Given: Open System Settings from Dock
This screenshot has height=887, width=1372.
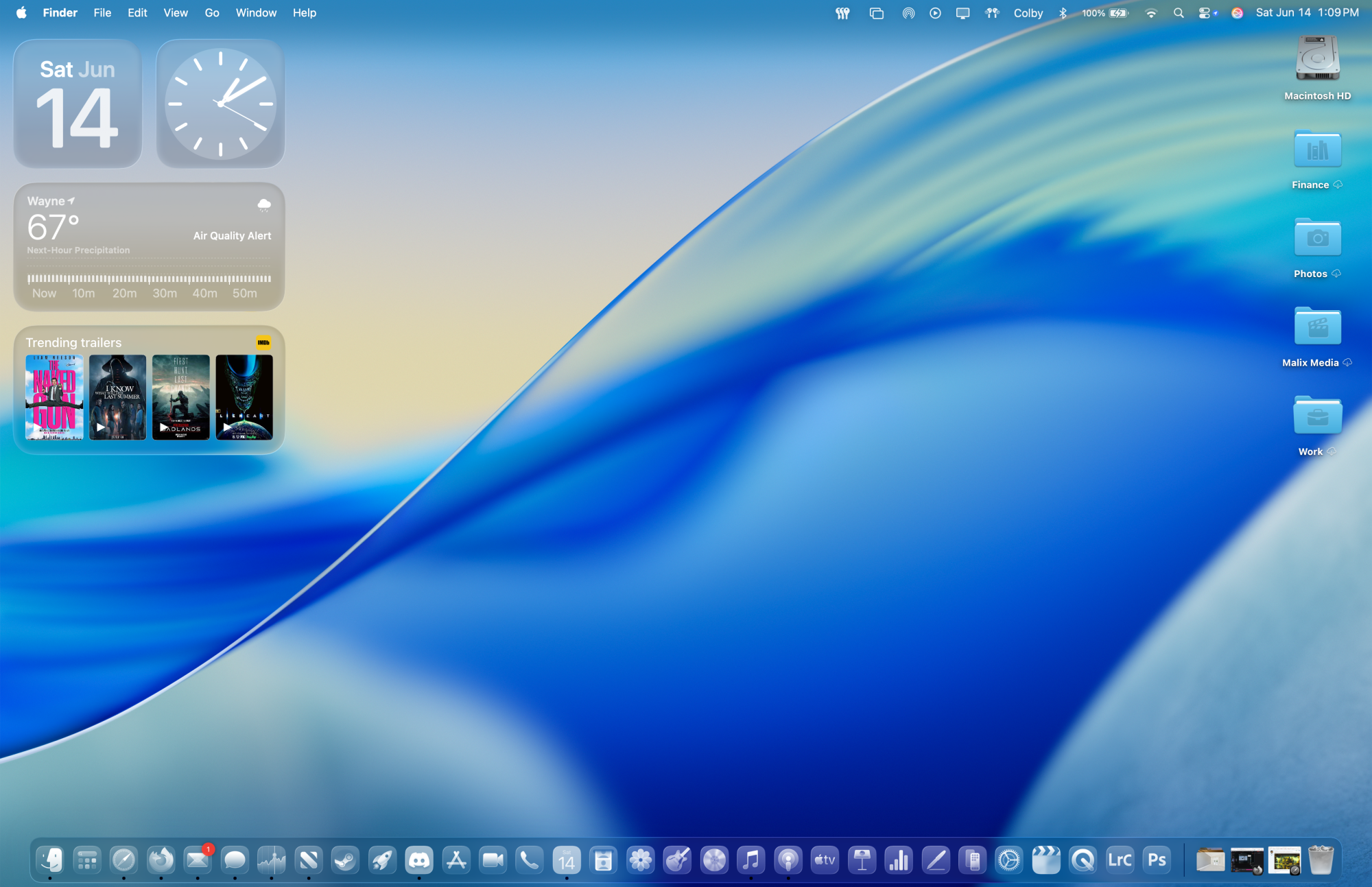Looking at the screenshot, I should pyautogui.click(x=1008, y=860).
